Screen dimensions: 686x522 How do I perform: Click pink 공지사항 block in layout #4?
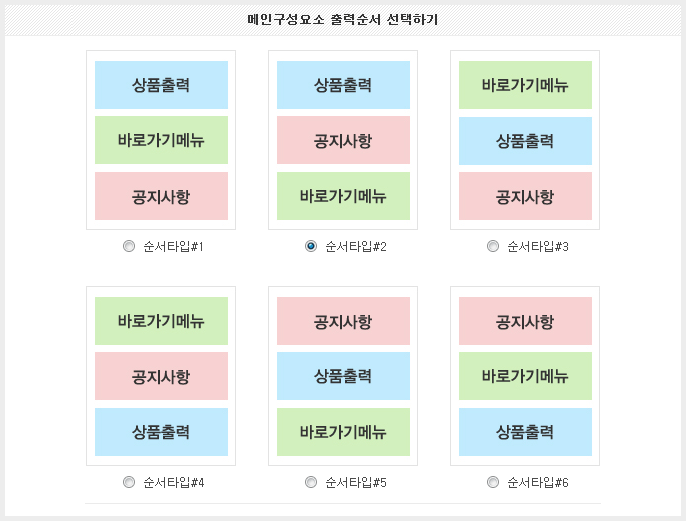161,376
